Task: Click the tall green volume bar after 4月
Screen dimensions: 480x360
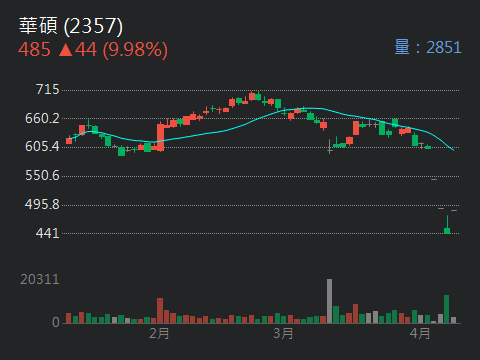Action: coord(446,309)
